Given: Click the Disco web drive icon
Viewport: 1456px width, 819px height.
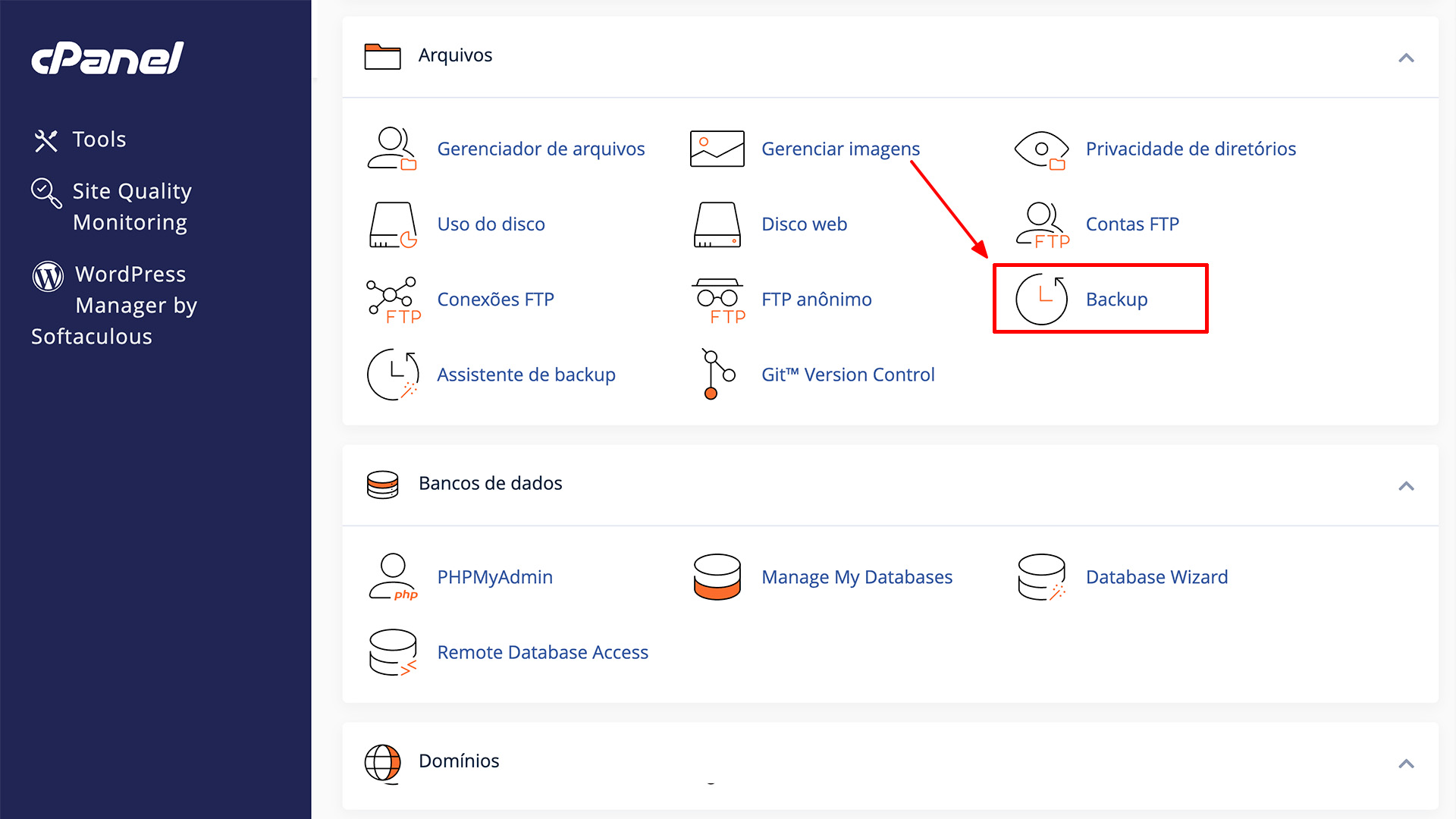Looking at the screenshot, I should pos(717,224).
